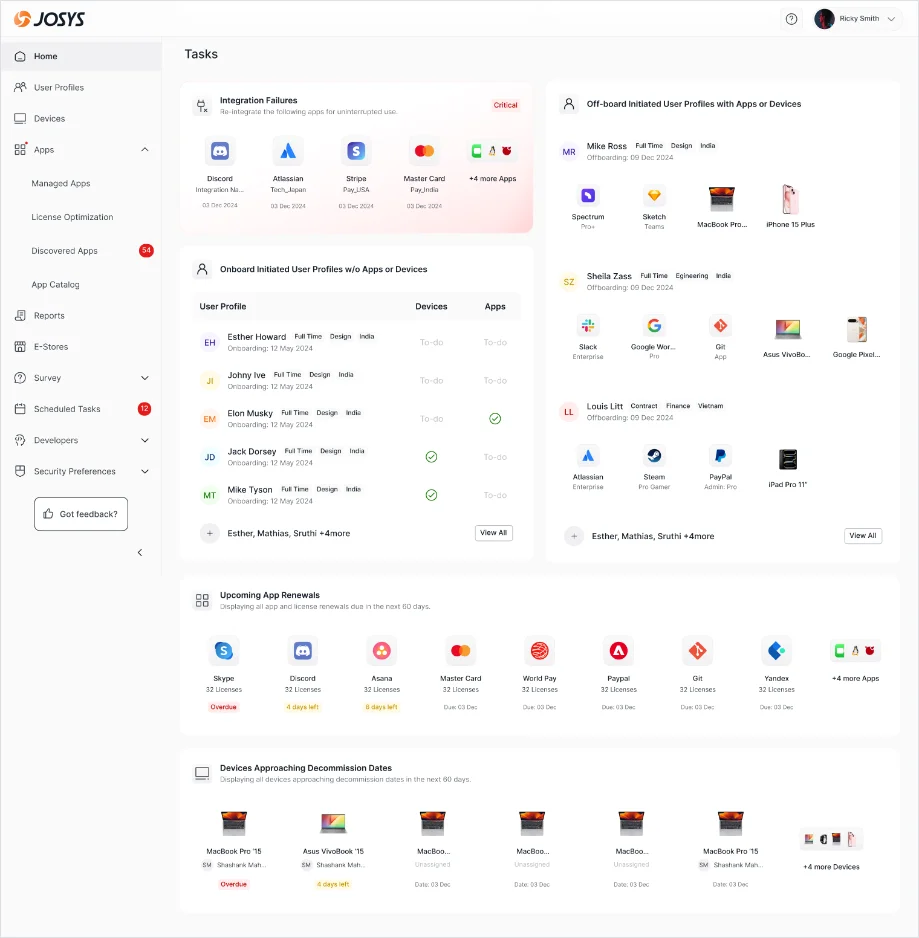Expand the Security Preferences section
This screenshot has height=938, width=919.
(145, 471)
